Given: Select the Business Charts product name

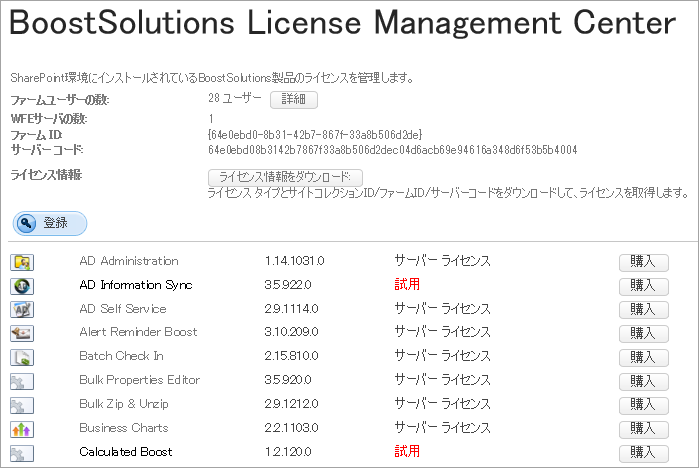Looking at the screenshot, I should (124, 428).
